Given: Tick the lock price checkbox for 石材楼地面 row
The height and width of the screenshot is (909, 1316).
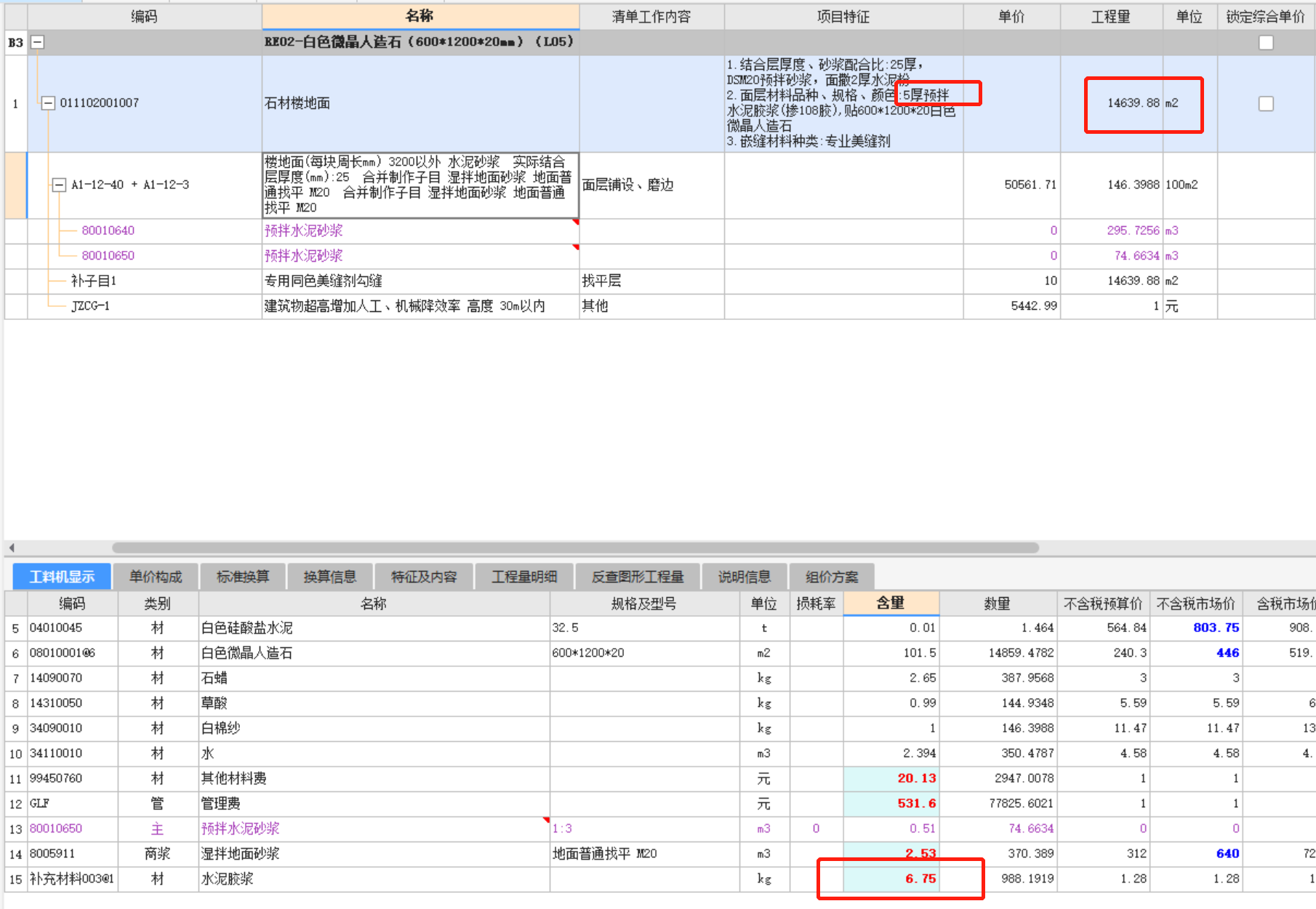Looking at the screenshot, I should (1266, 103).
